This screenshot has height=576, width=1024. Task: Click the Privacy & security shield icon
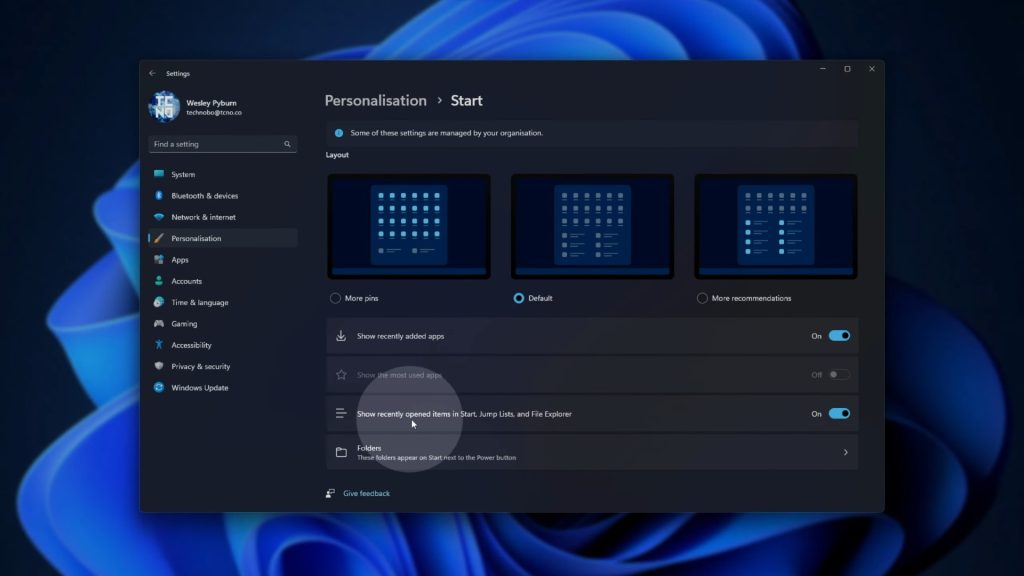(159, 366)
